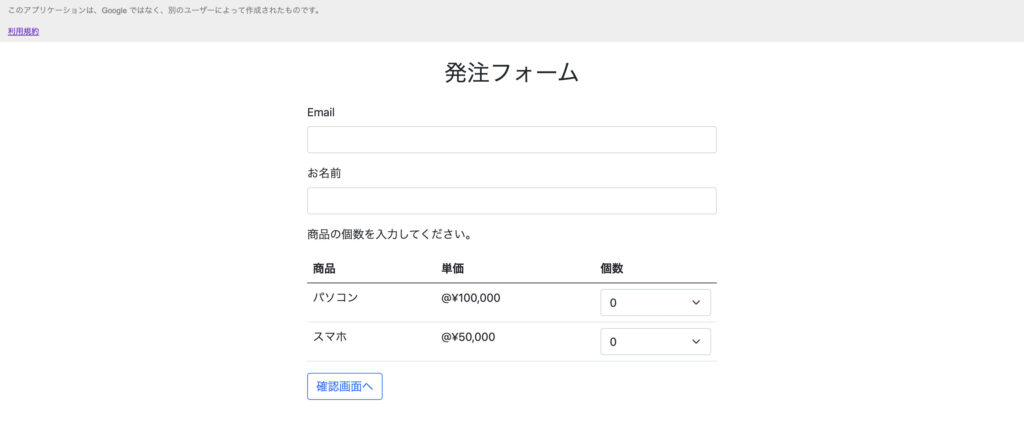The width and height of the screenshot is (1024, 423).
Task: Focus the お名前 input field
Action: 511,201
